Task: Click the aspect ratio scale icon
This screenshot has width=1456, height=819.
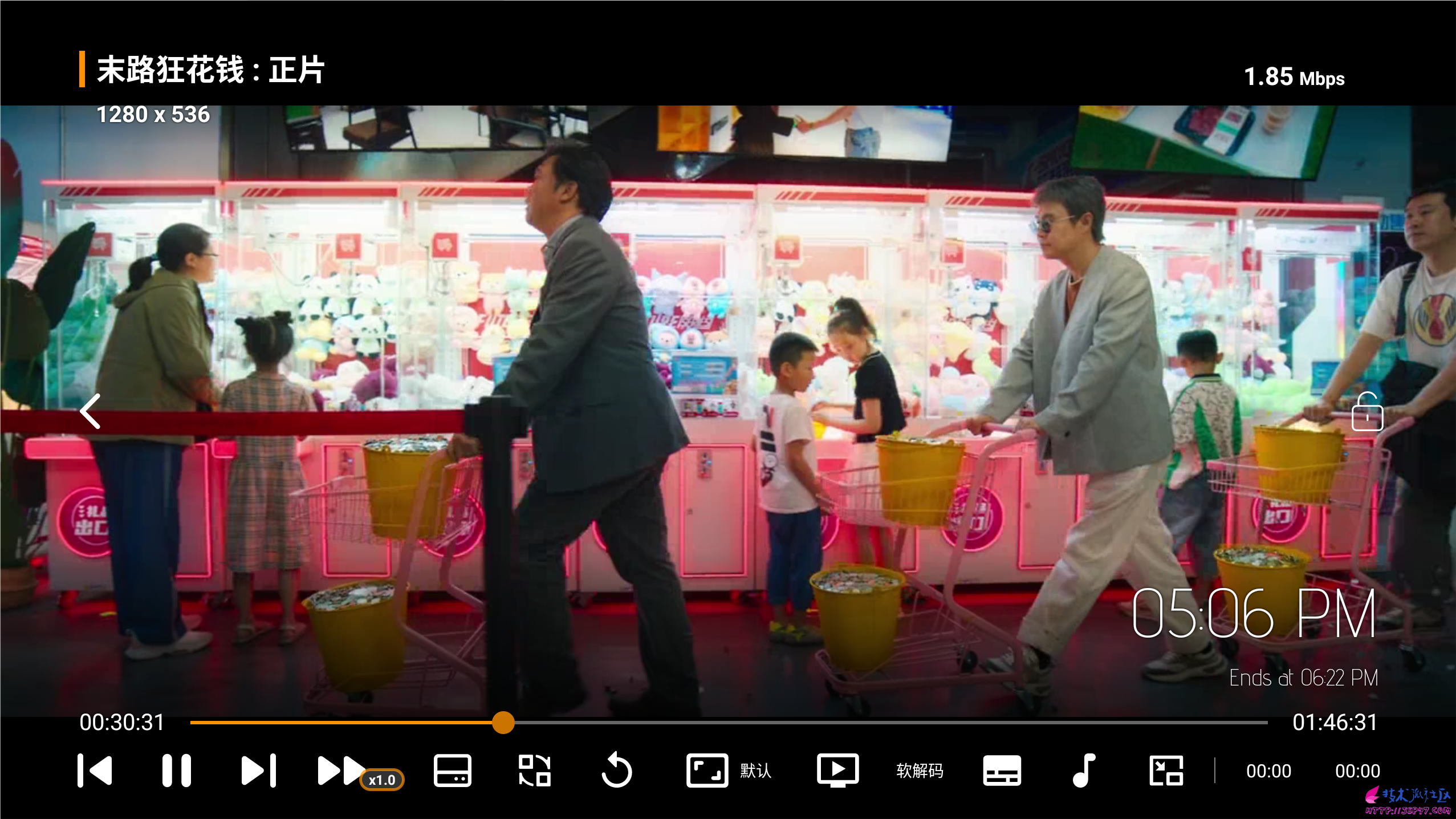Action: [x=707, y=771]
